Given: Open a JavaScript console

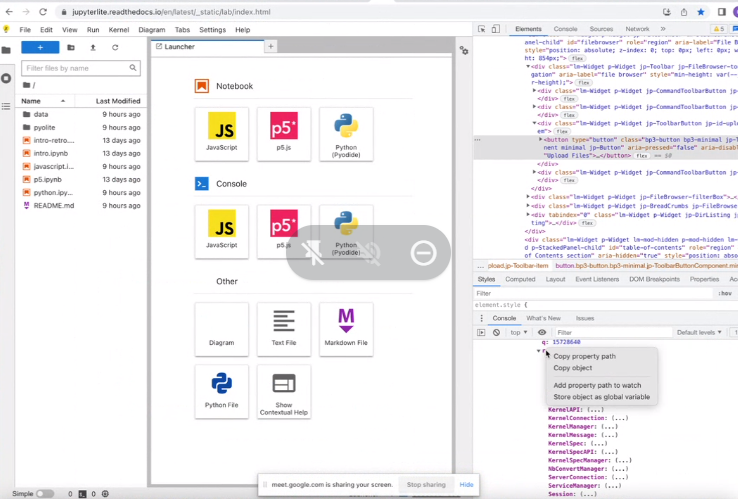Looking at the screenshot, I should [222, 232].
